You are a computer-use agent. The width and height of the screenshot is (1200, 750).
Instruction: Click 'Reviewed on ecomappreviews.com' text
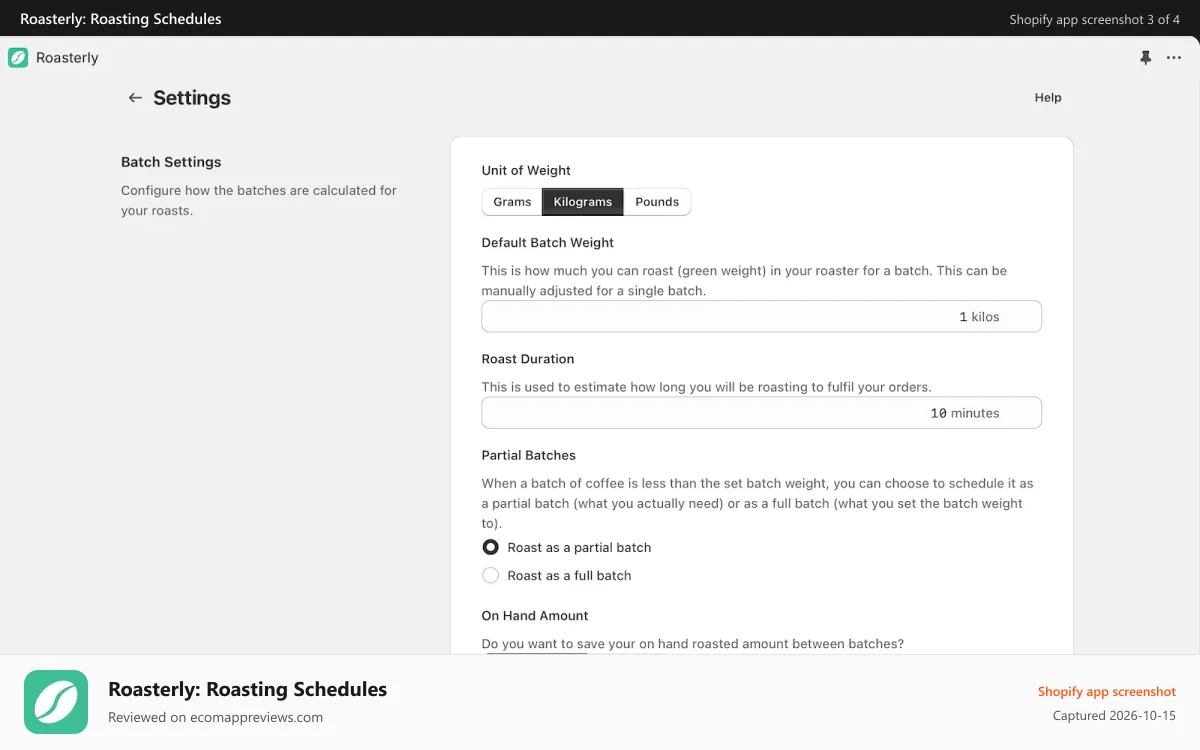215,717
